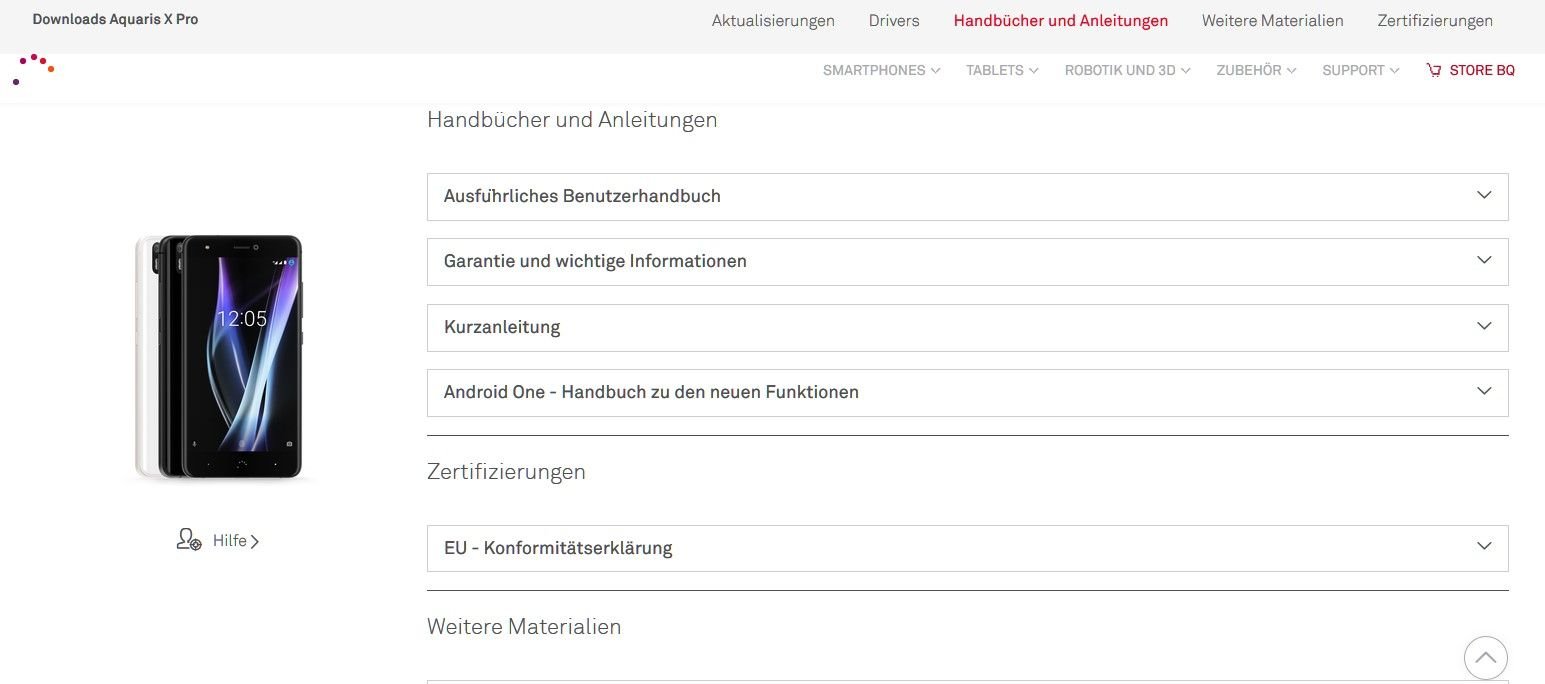Click the back-to-top arrow circle

pyautogui.click(x=1485, y=658)
